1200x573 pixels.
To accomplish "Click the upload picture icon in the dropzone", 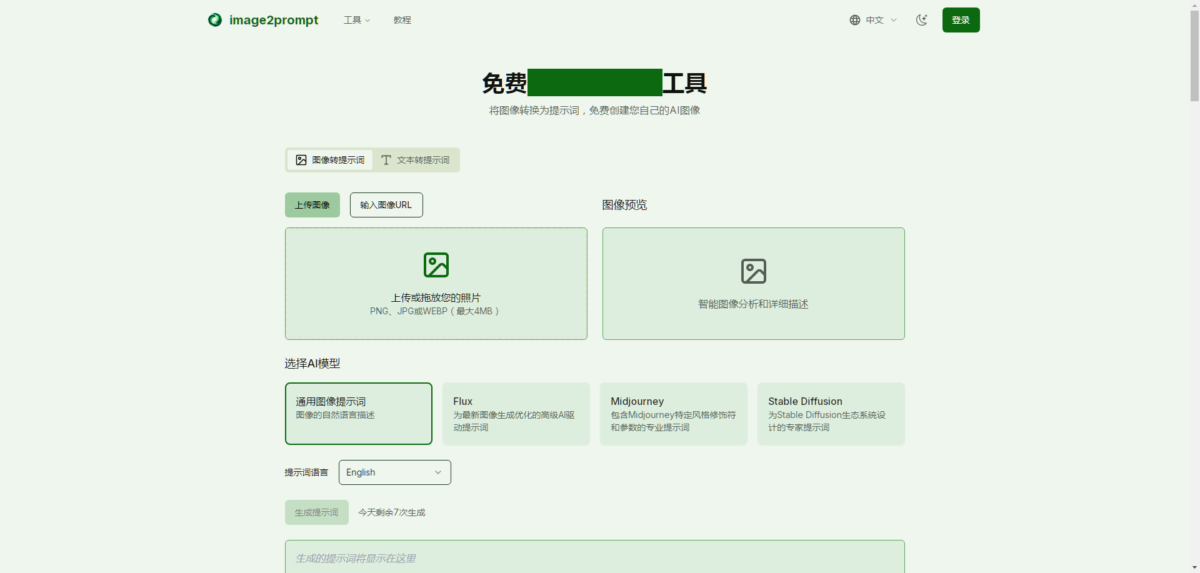I will pos(436,265).
